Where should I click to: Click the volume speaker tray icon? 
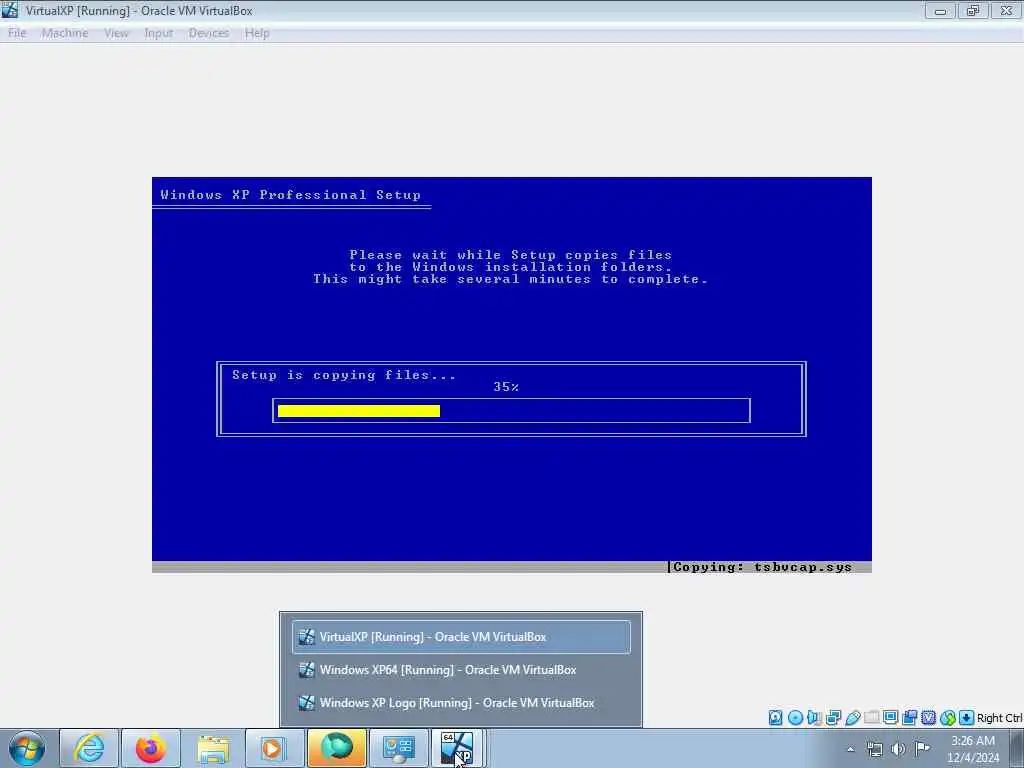(899, 749)
